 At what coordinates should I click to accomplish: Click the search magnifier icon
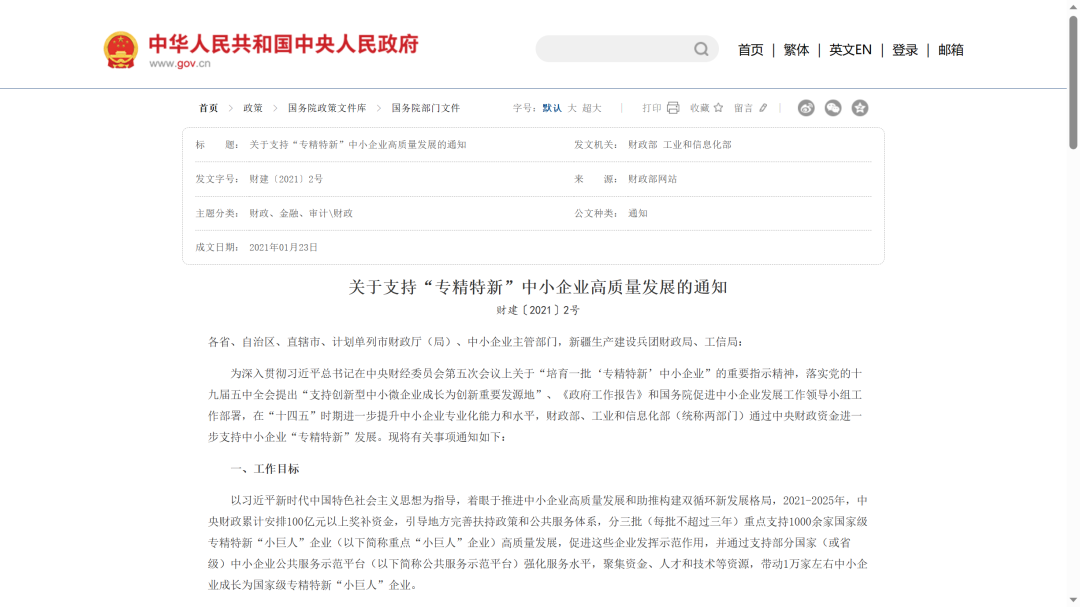pos(701,49)
